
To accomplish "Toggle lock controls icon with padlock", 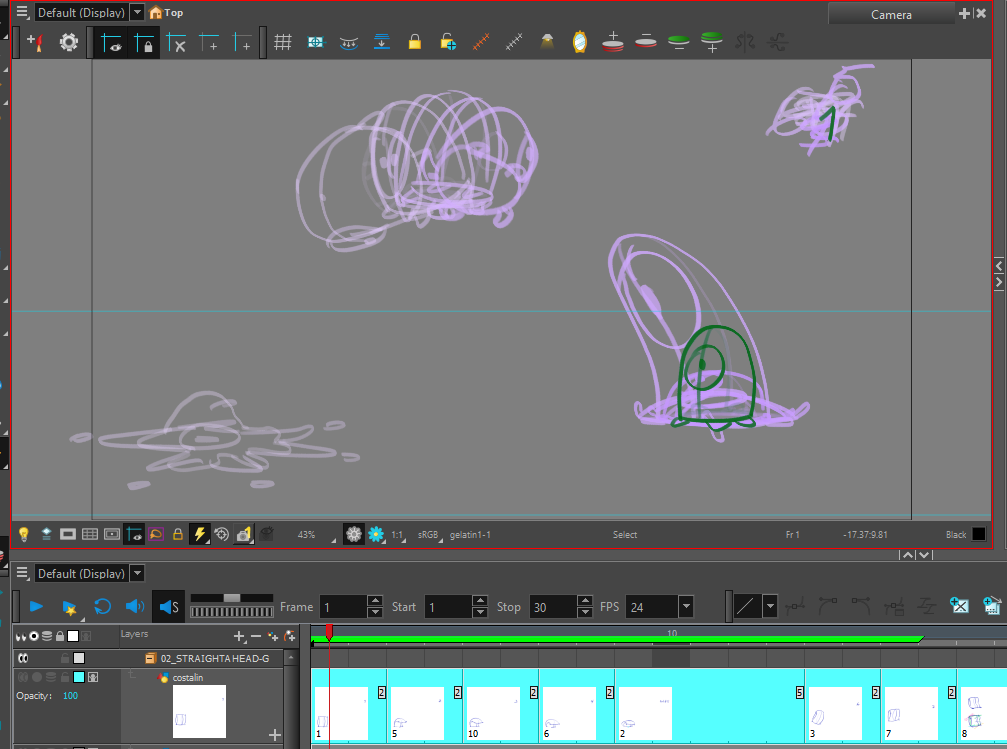I will (144, 42).
